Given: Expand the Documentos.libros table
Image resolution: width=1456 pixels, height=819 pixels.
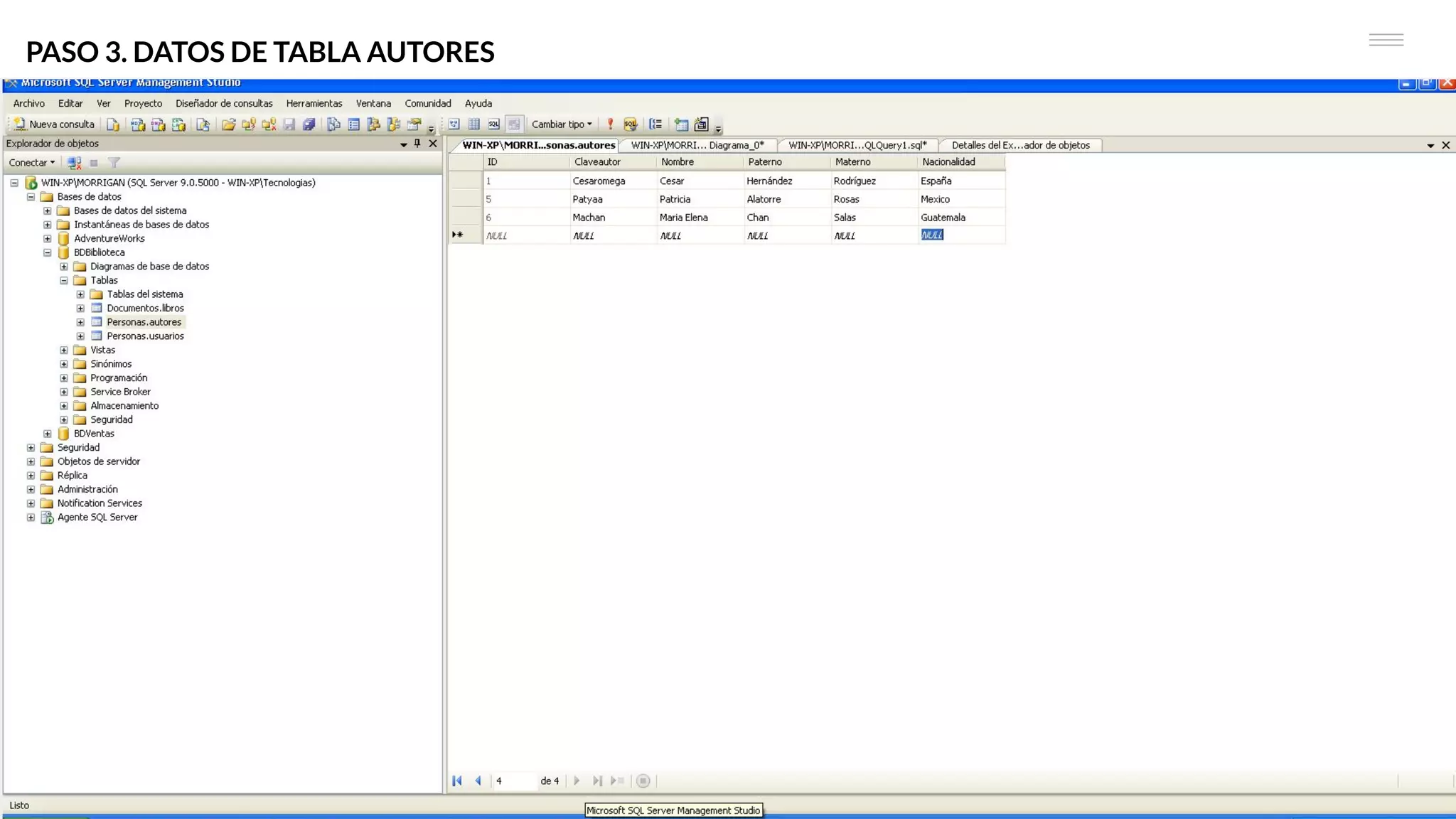Looking at the screenshot, I should click(80, 309).
